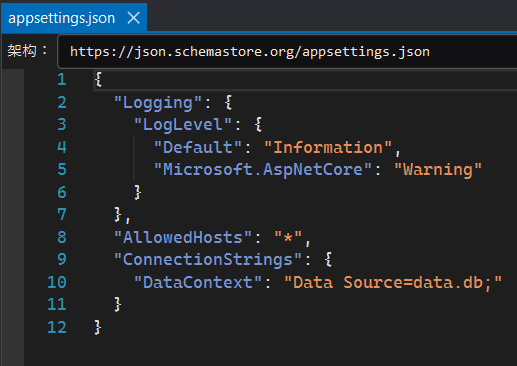Place cursor on "Logging" key
The image size is (517, 366).
point(158,103)
